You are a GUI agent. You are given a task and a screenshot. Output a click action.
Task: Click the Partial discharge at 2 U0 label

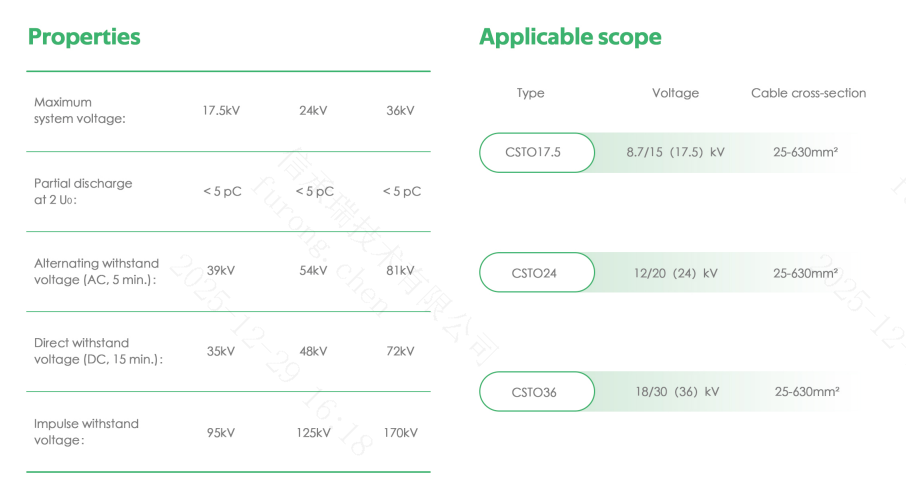[83, 191]
